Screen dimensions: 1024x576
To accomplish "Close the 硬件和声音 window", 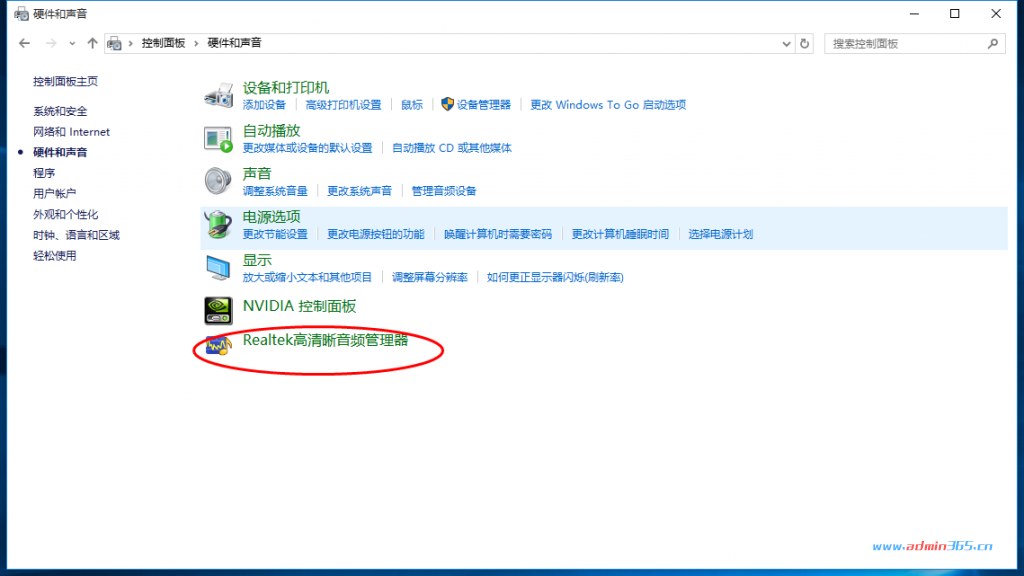I will tap(996, 14).
